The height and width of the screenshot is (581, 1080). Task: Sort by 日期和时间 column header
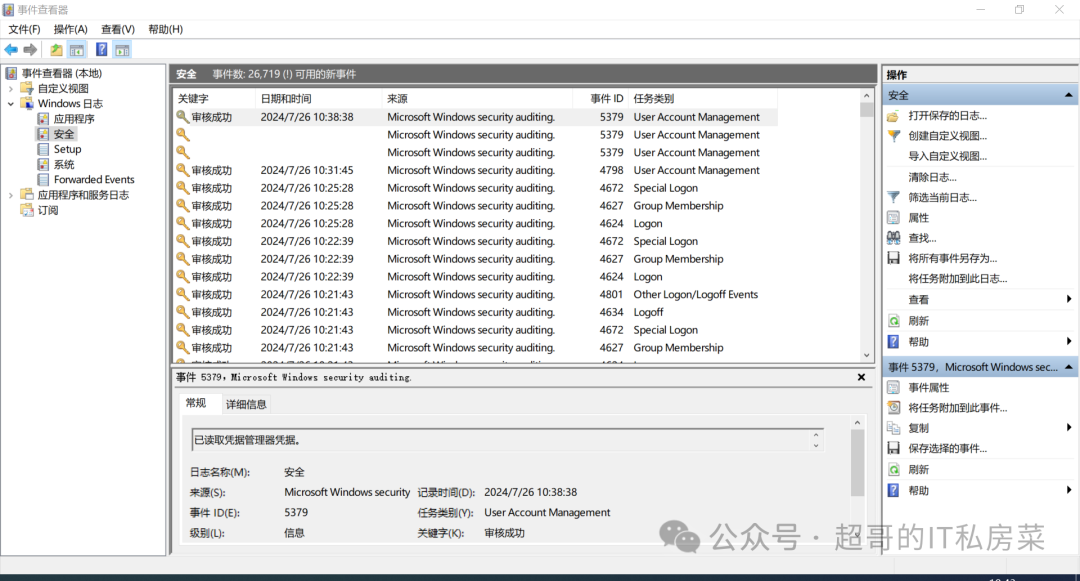pyautogui.click(x=318, y=98)
